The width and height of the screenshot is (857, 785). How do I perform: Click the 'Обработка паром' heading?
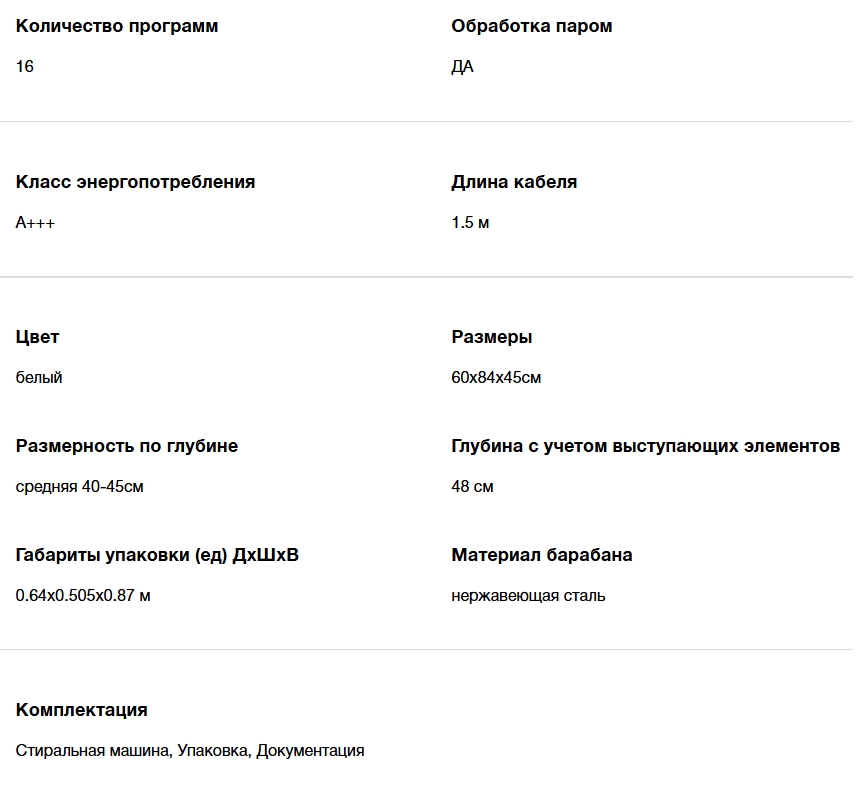tap(531, 26)
